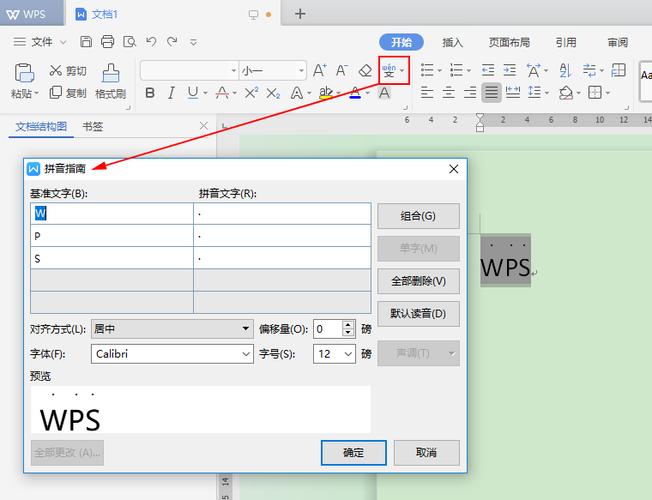The height and width of the screenshot is (500, 652).
Task: Click the 默认读音(D) button
Action: pos(418,314)
